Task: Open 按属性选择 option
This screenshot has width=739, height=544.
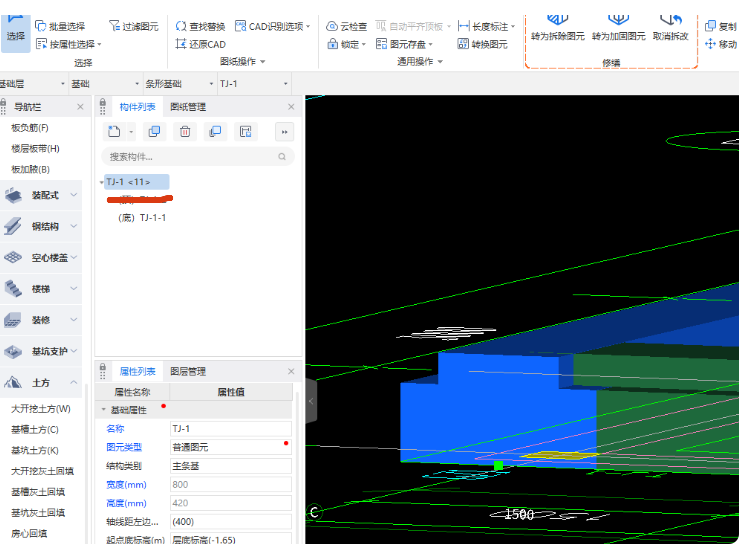Action: [x=69, y=44]
